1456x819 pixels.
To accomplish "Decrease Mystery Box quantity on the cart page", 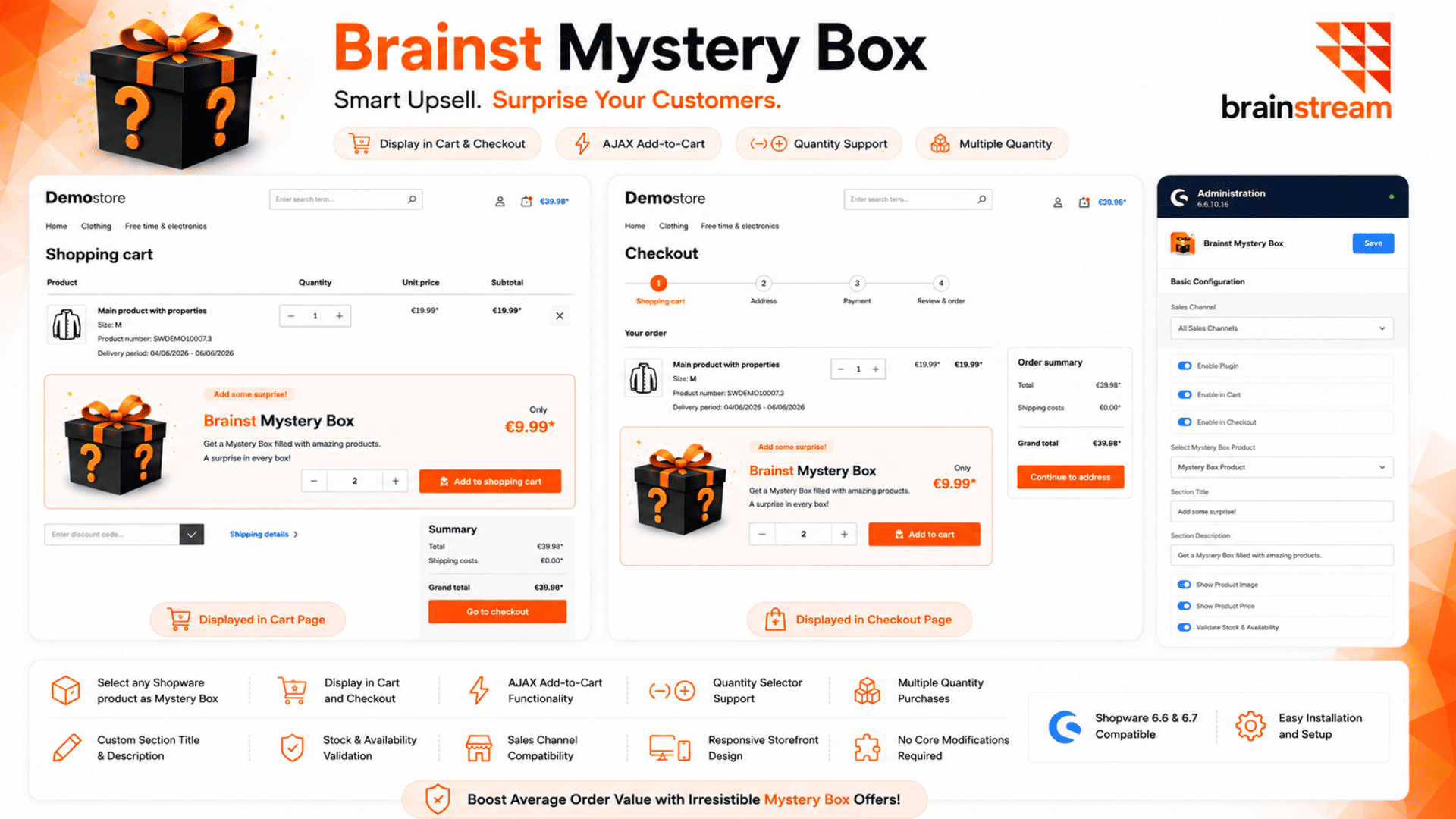I will coord(314,481).
